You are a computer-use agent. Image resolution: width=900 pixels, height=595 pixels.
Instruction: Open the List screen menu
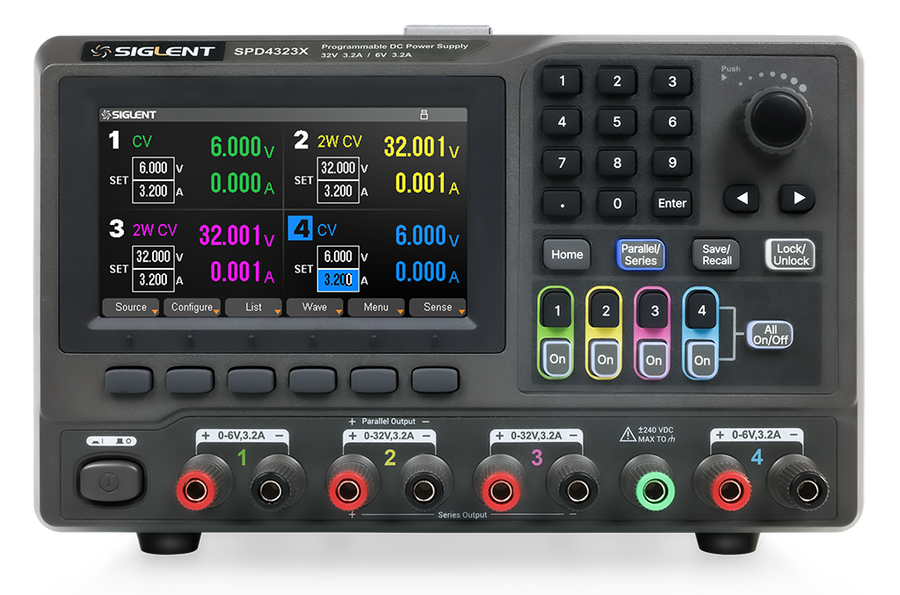pyautogui.click(x=253, y=307)
